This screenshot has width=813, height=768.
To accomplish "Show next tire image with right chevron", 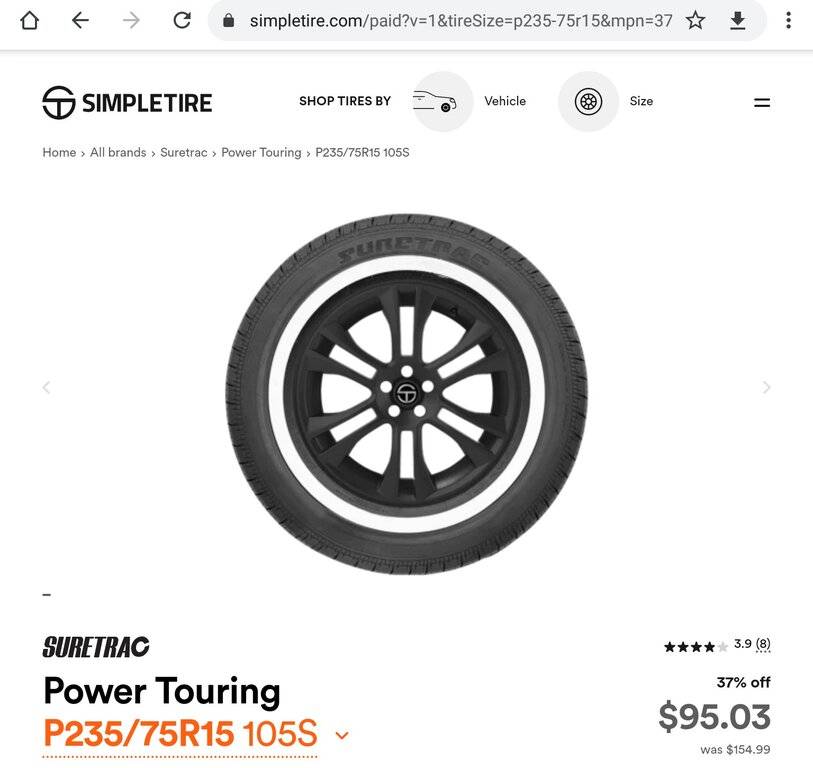I will click(x=766, y=387).
